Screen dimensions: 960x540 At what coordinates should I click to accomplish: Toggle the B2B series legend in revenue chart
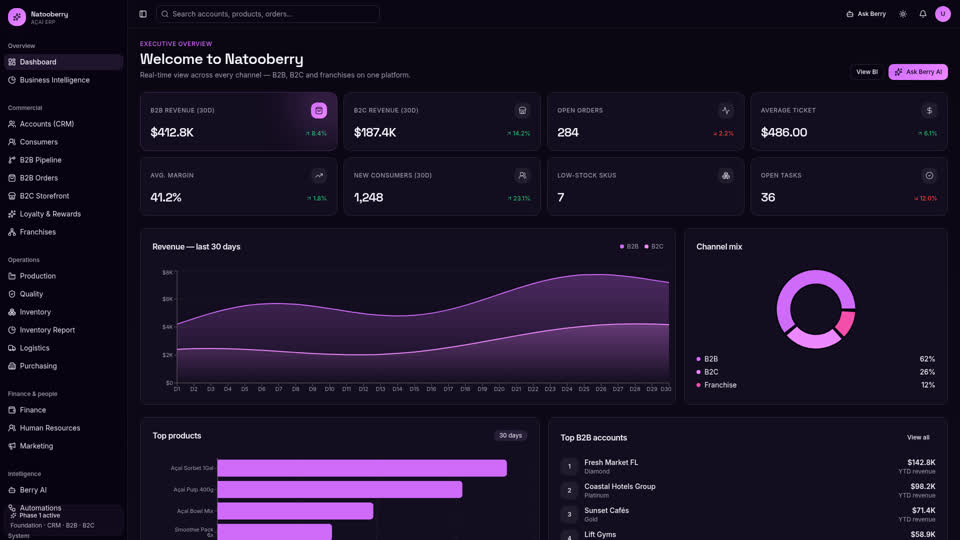(x=629, y=247)
